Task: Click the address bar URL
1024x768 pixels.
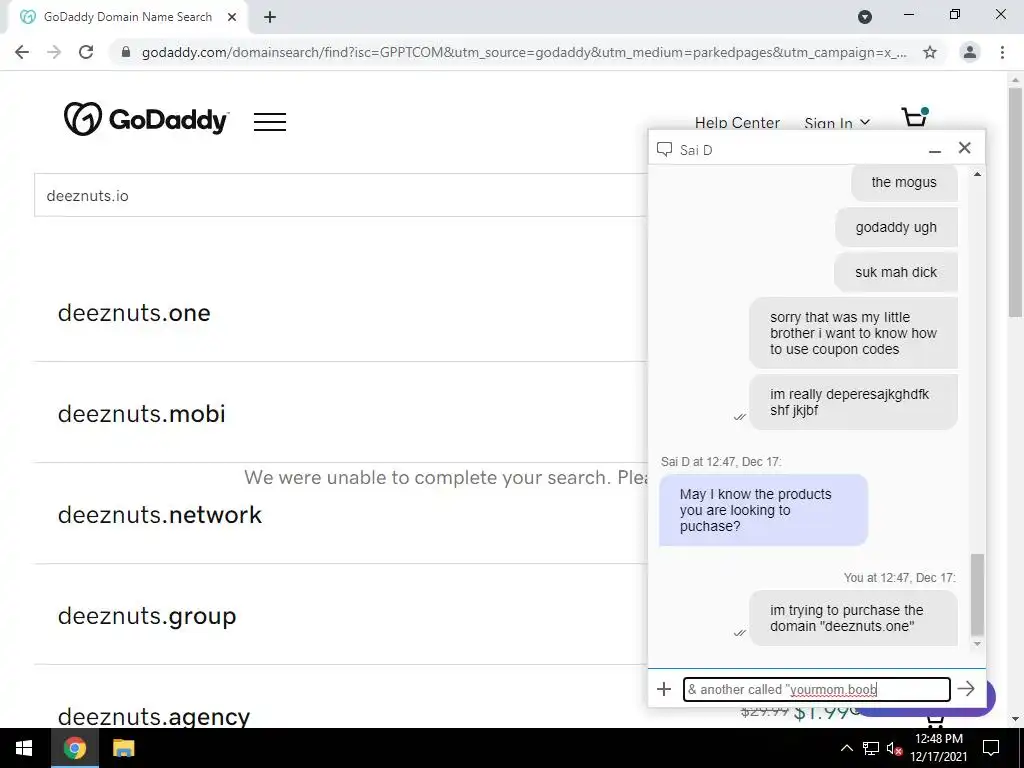Action: (x=524, y=52)
